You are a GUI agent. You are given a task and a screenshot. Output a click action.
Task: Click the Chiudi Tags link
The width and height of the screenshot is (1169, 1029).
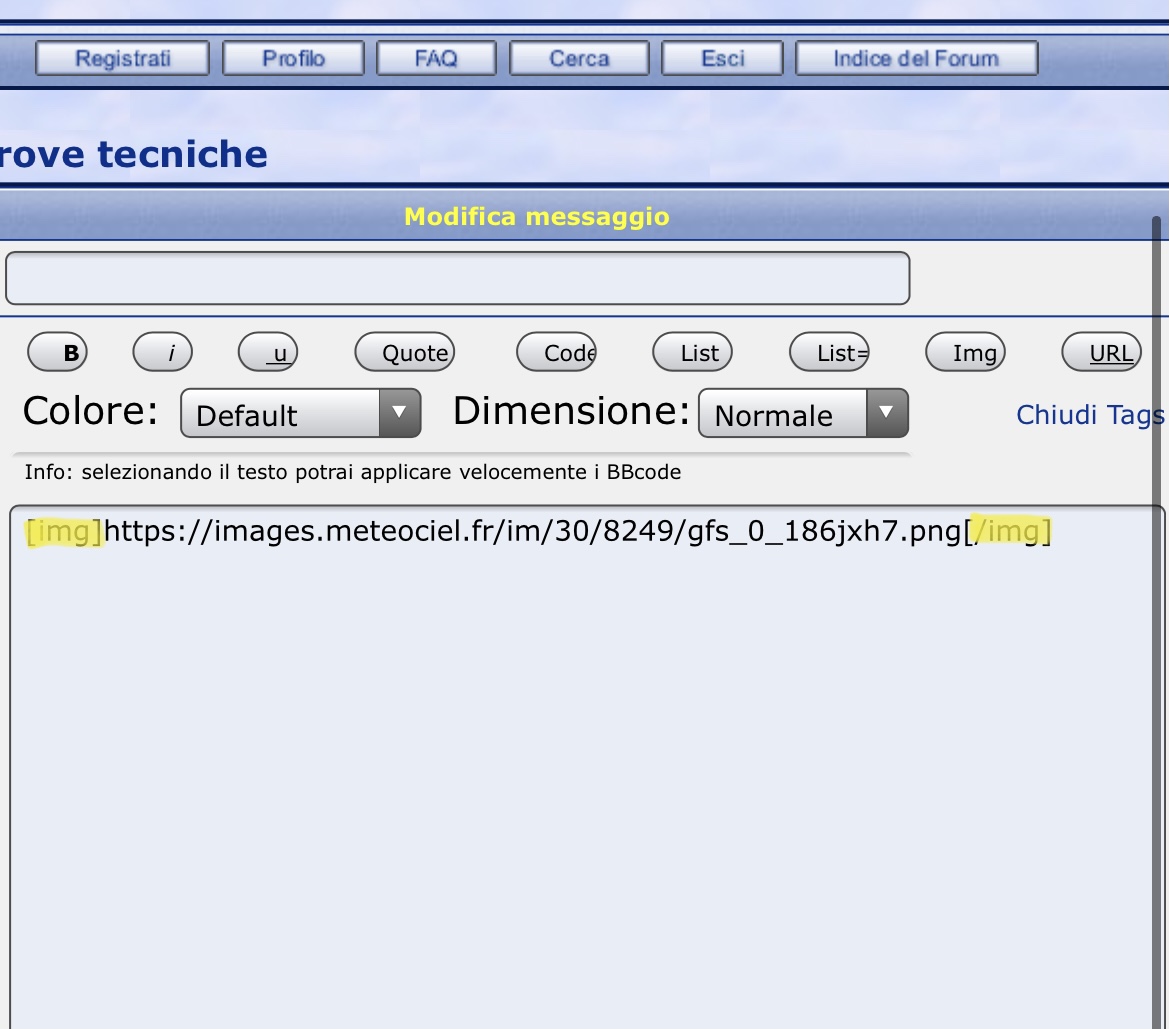click(1091, 415)
